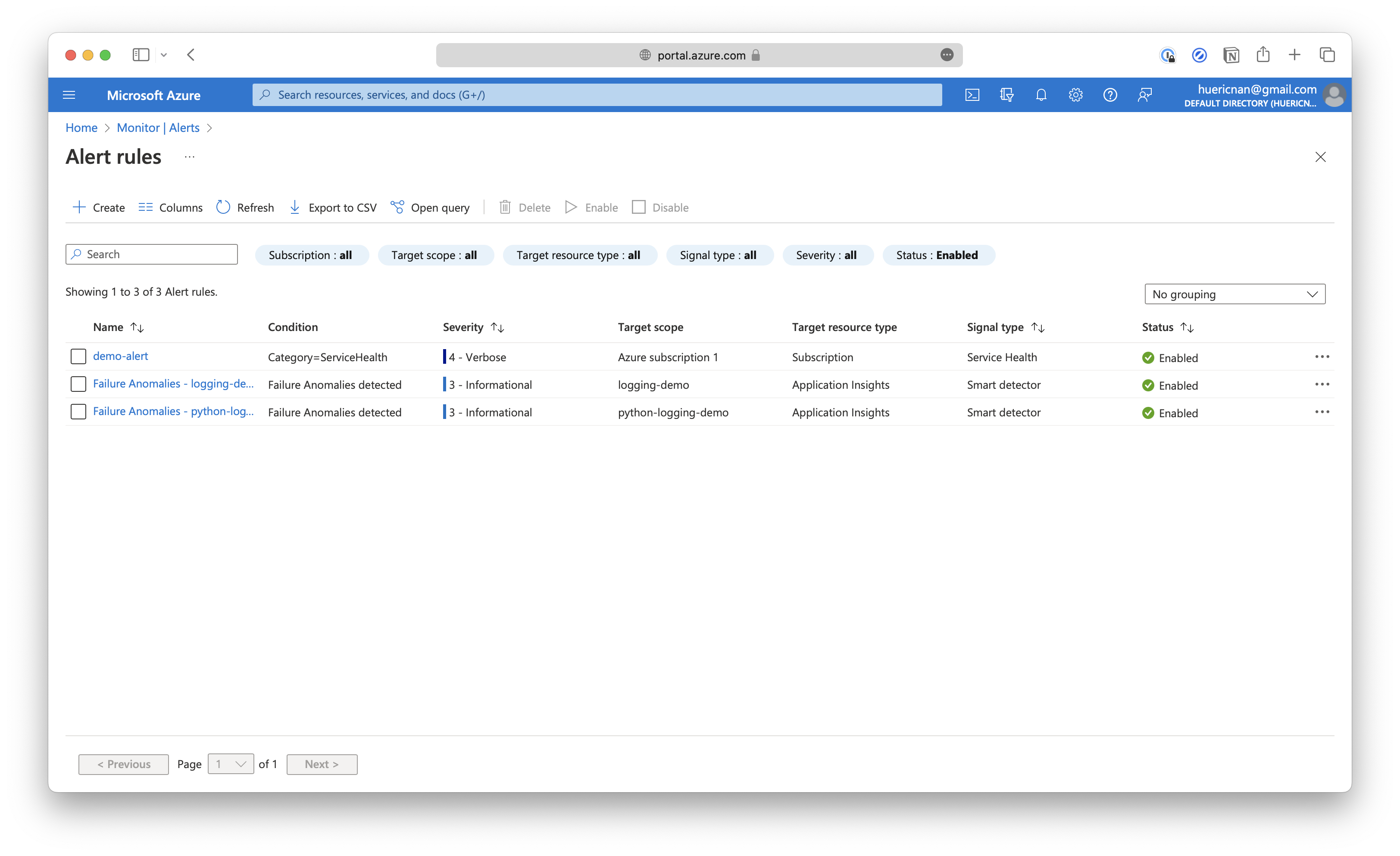The height and width of the screenshot is (856, 1400).
Task: Click the Next page button
Action: click(x=322, y=764)
